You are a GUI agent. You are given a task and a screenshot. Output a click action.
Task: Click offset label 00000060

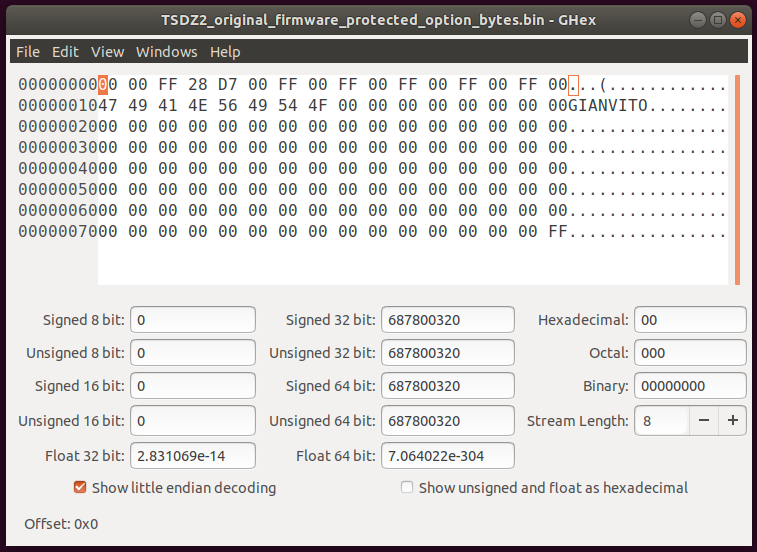[x=58, y=211]
